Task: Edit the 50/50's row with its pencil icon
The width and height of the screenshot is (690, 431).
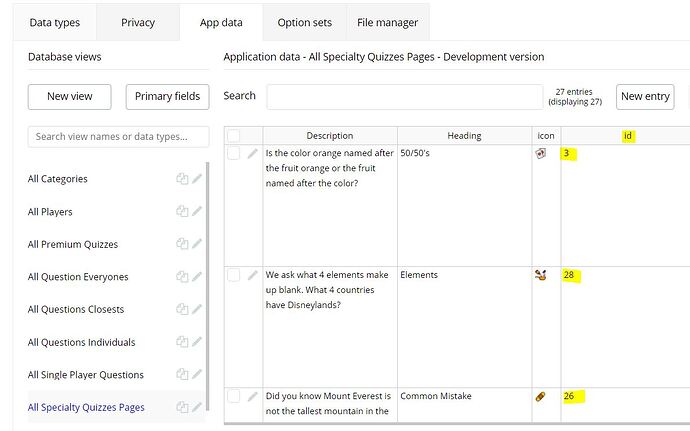Action: (x=253, y=154)
